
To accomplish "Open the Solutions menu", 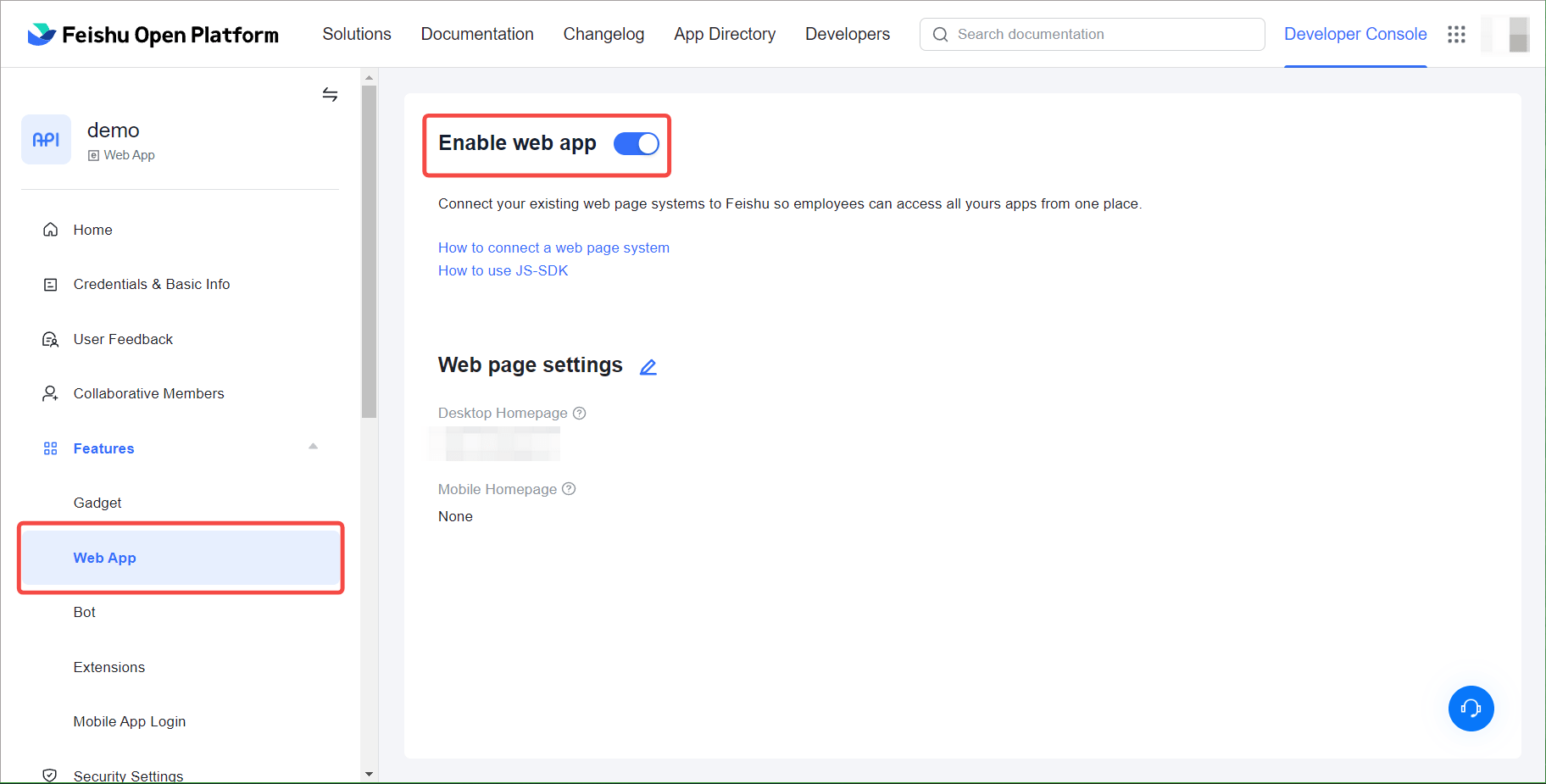I will point(357,35).
